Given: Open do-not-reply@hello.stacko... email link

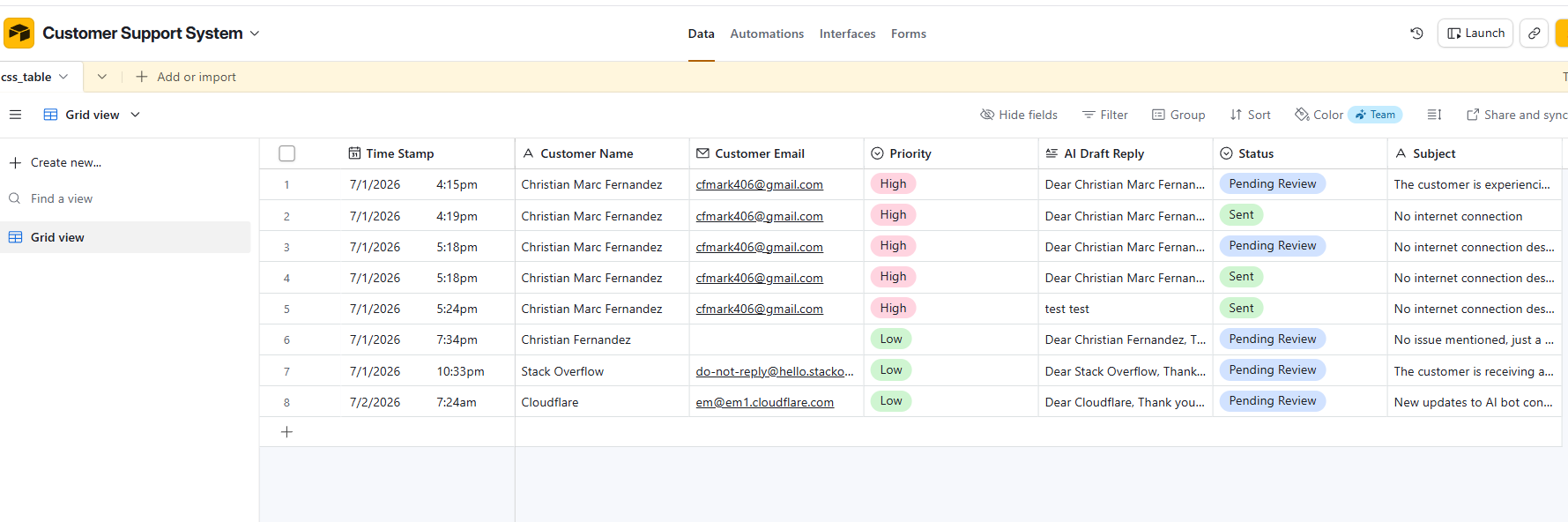Looking at the screenshot, I should coord(775,371).
